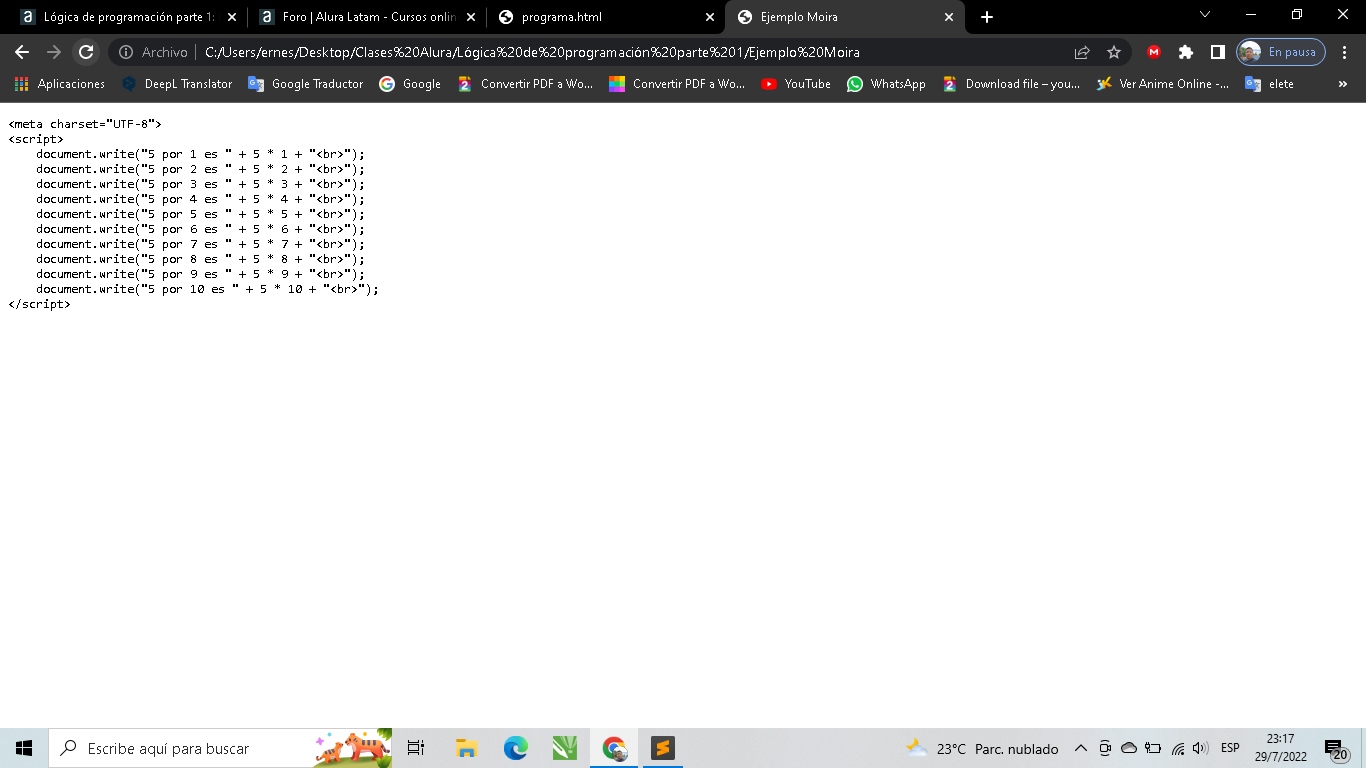Open the volume speaker tray icon
Screen dimensions: 1366x768
1201,748
